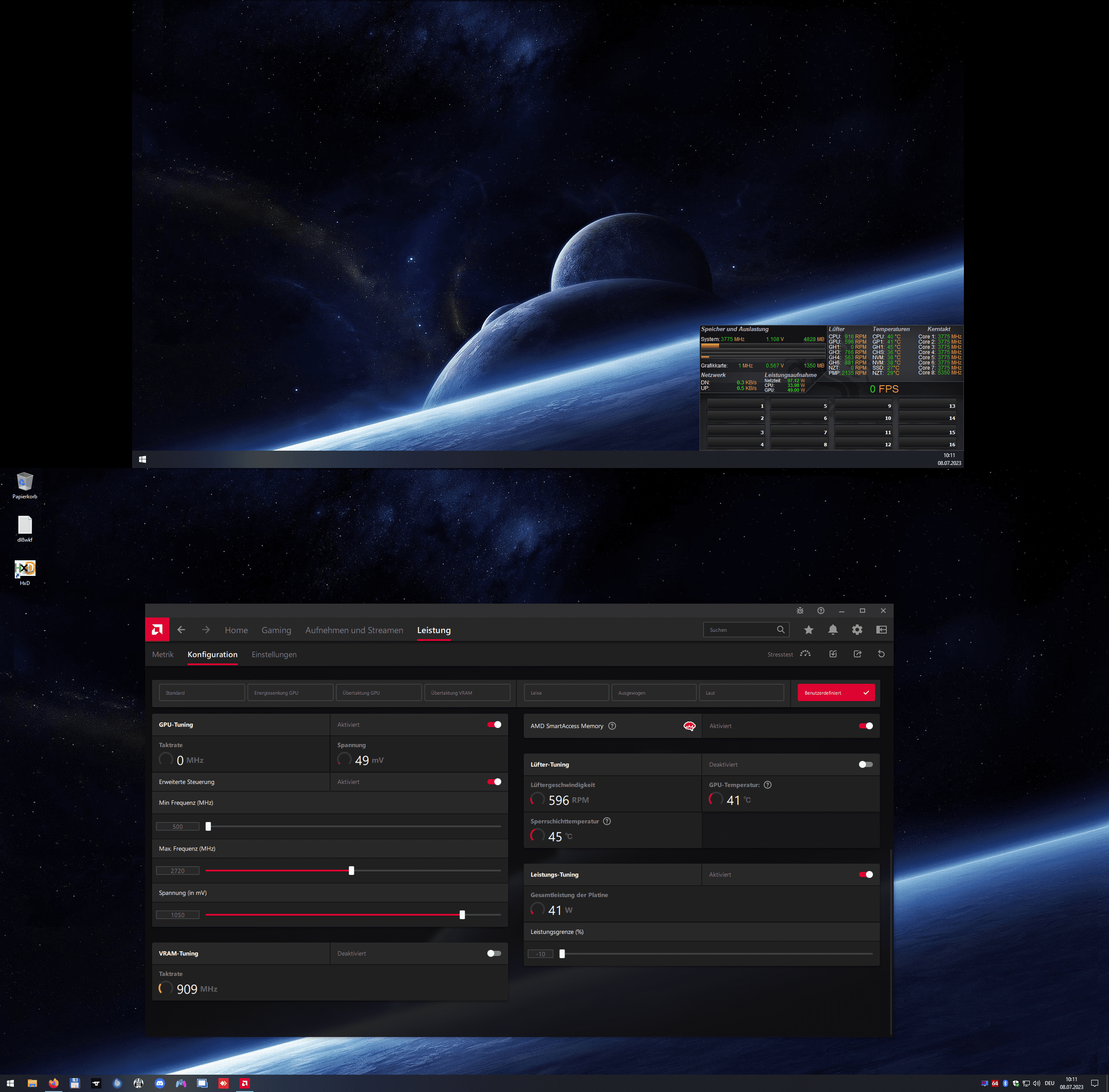Open Firefox from the taskbar
This screenshot has width=1109, height=1092.
[53, 1083]
